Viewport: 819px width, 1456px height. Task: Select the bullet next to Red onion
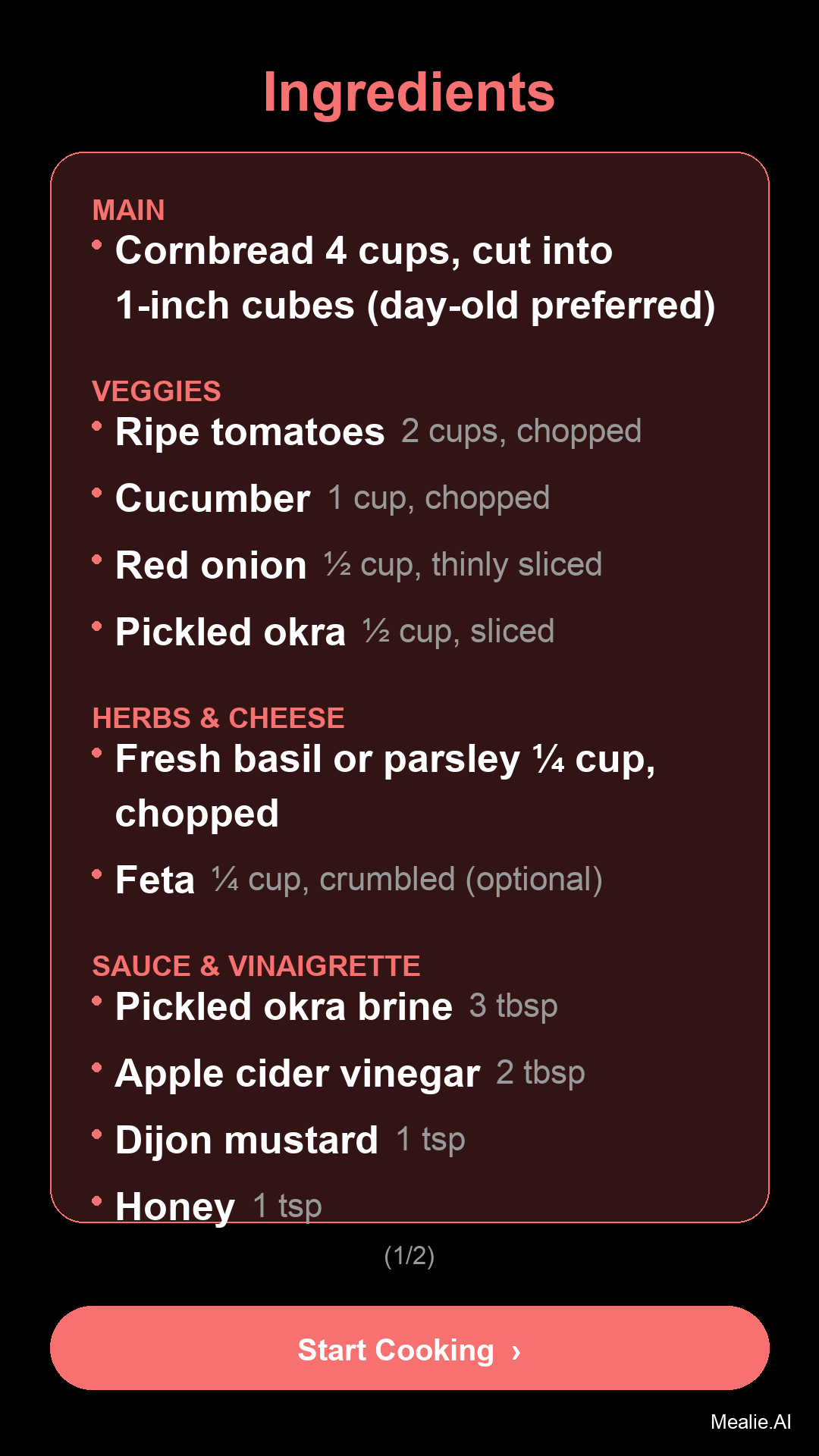pyautogui.click(x=97, y=559)
